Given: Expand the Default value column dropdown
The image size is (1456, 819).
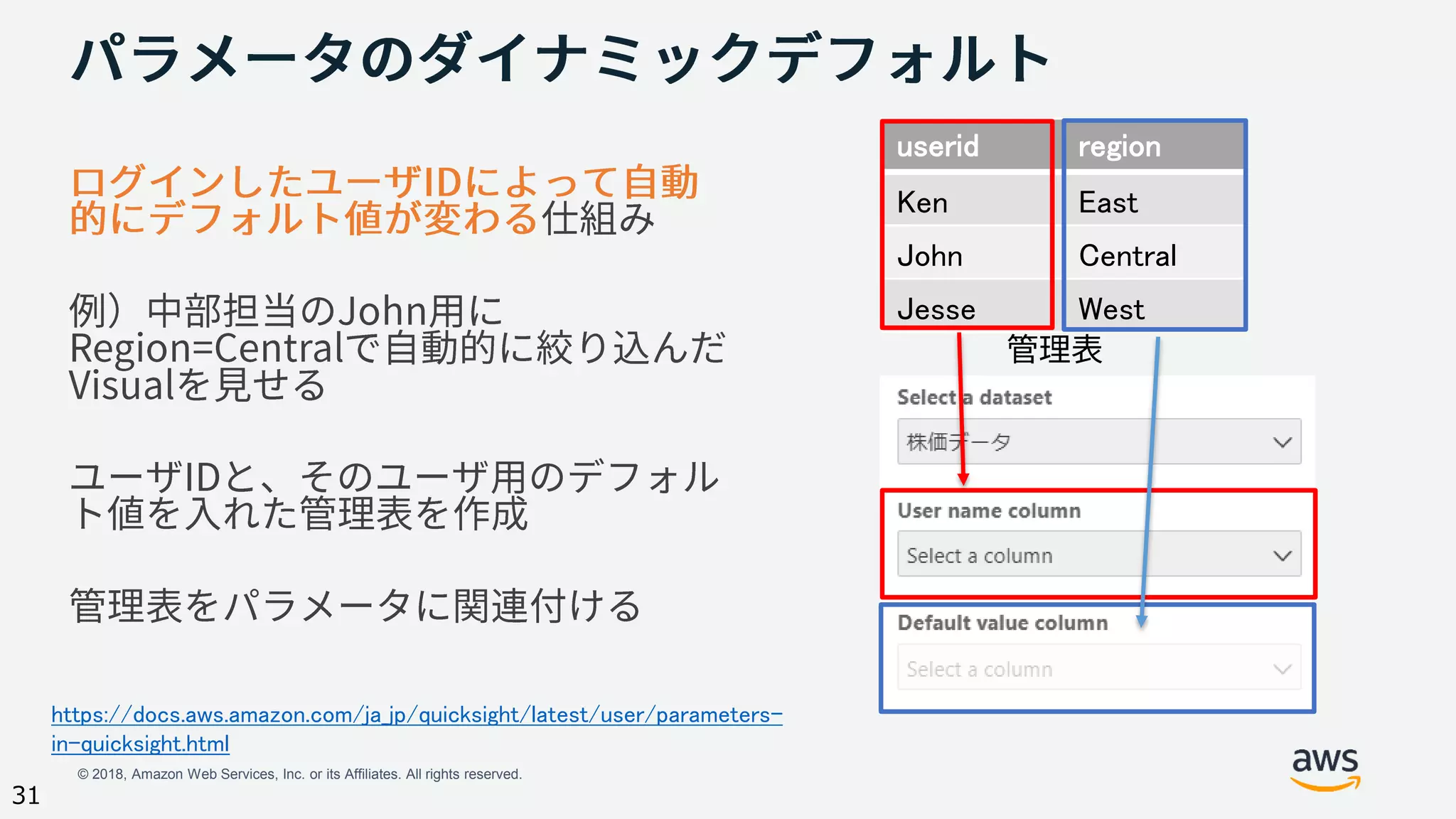Looking at the screenshot, I should point(1099,668).
